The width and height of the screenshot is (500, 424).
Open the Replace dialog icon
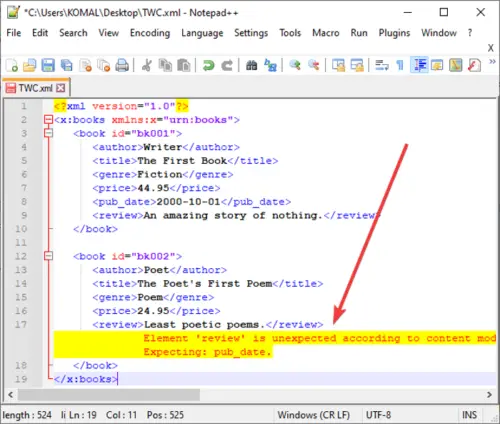tap(270, 65)
